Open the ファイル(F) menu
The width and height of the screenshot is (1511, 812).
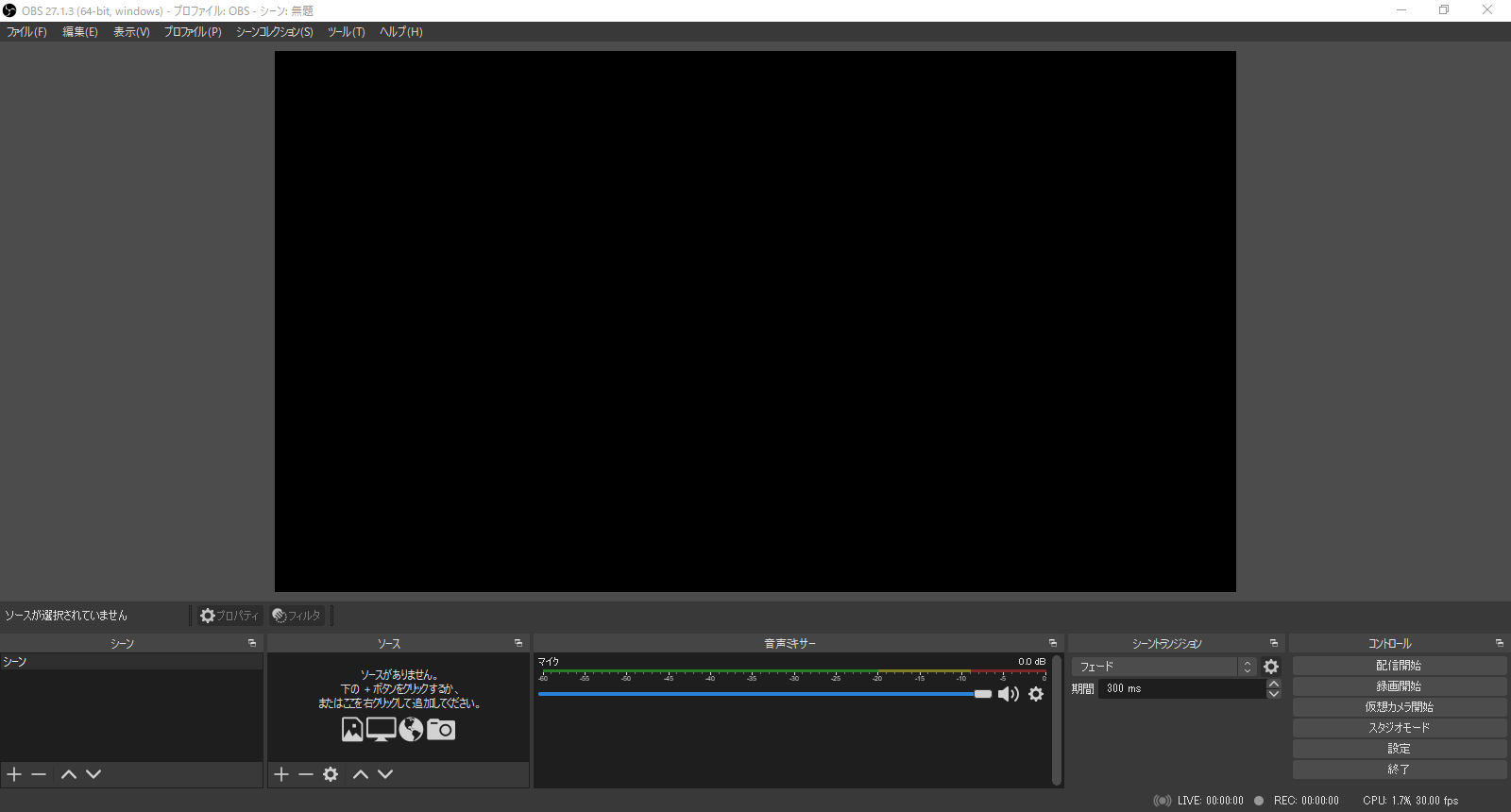tap(26, 32)
